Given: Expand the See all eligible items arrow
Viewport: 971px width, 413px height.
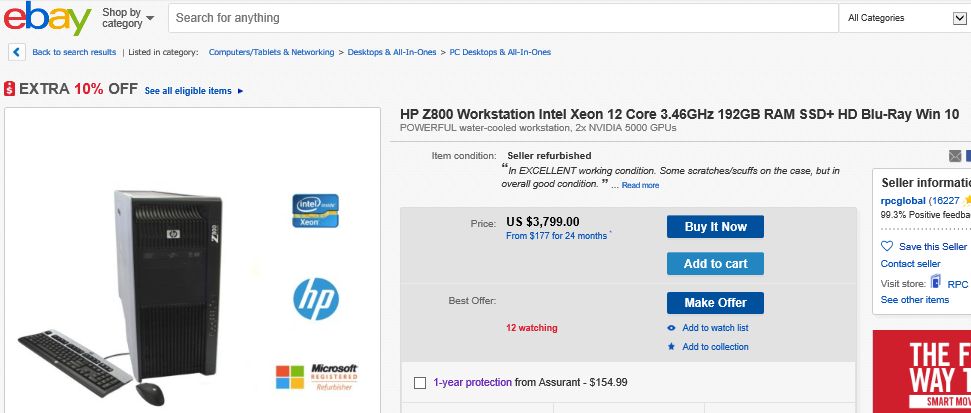Looking at the screenshot, I should [240, 91].
